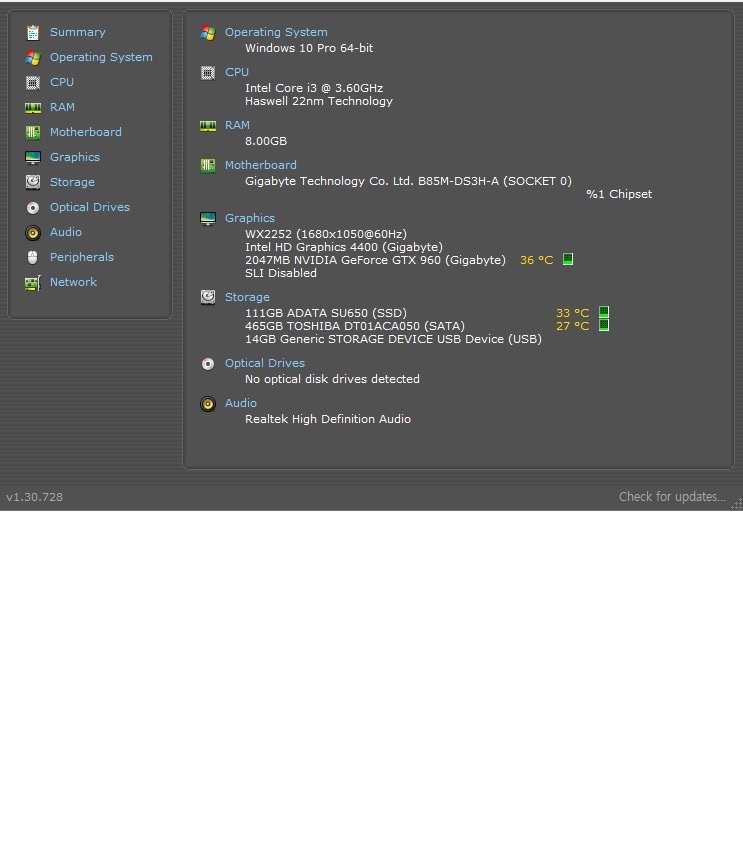Click the %1 Chipset text

(619, 194)
